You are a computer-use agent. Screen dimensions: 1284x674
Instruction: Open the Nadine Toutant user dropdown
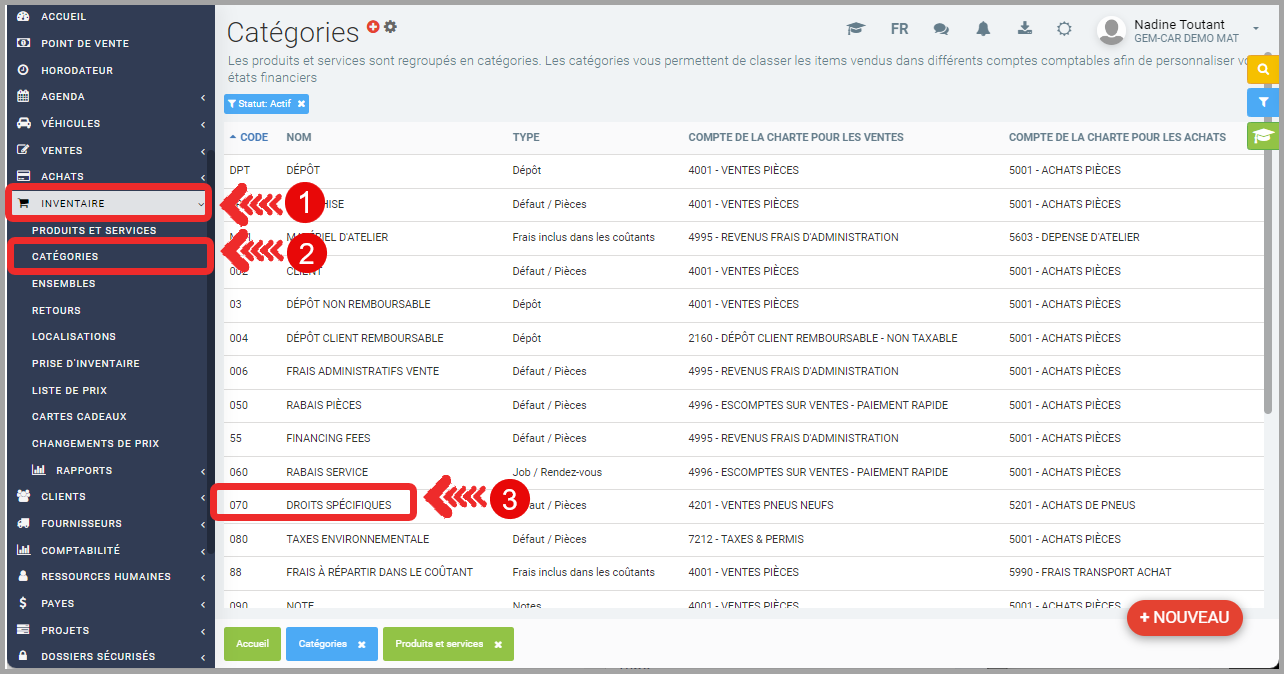tap(1255, 29)
